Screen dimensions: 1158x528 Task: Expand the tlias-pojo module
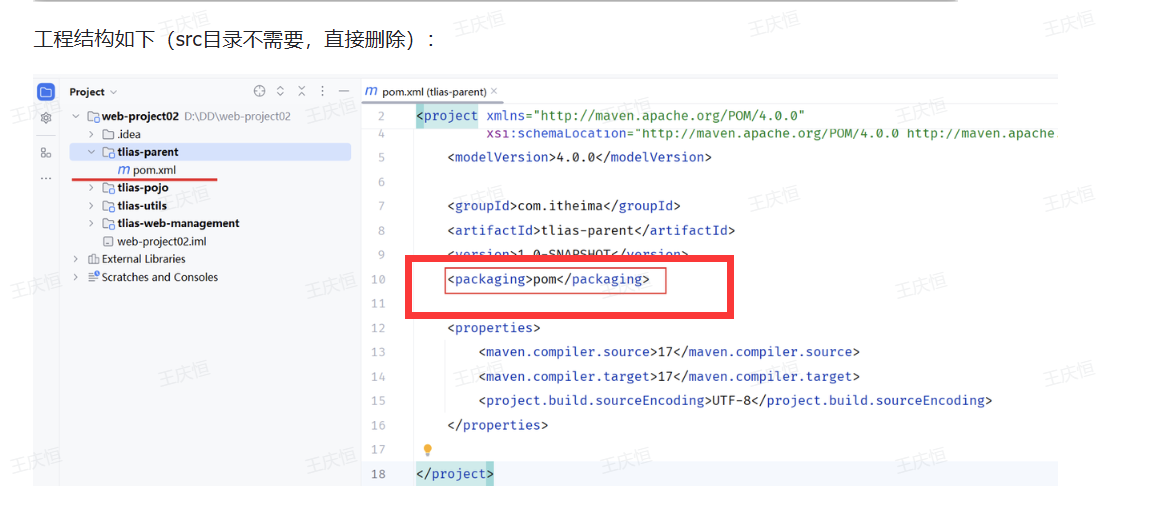click(x=92, y=188)
